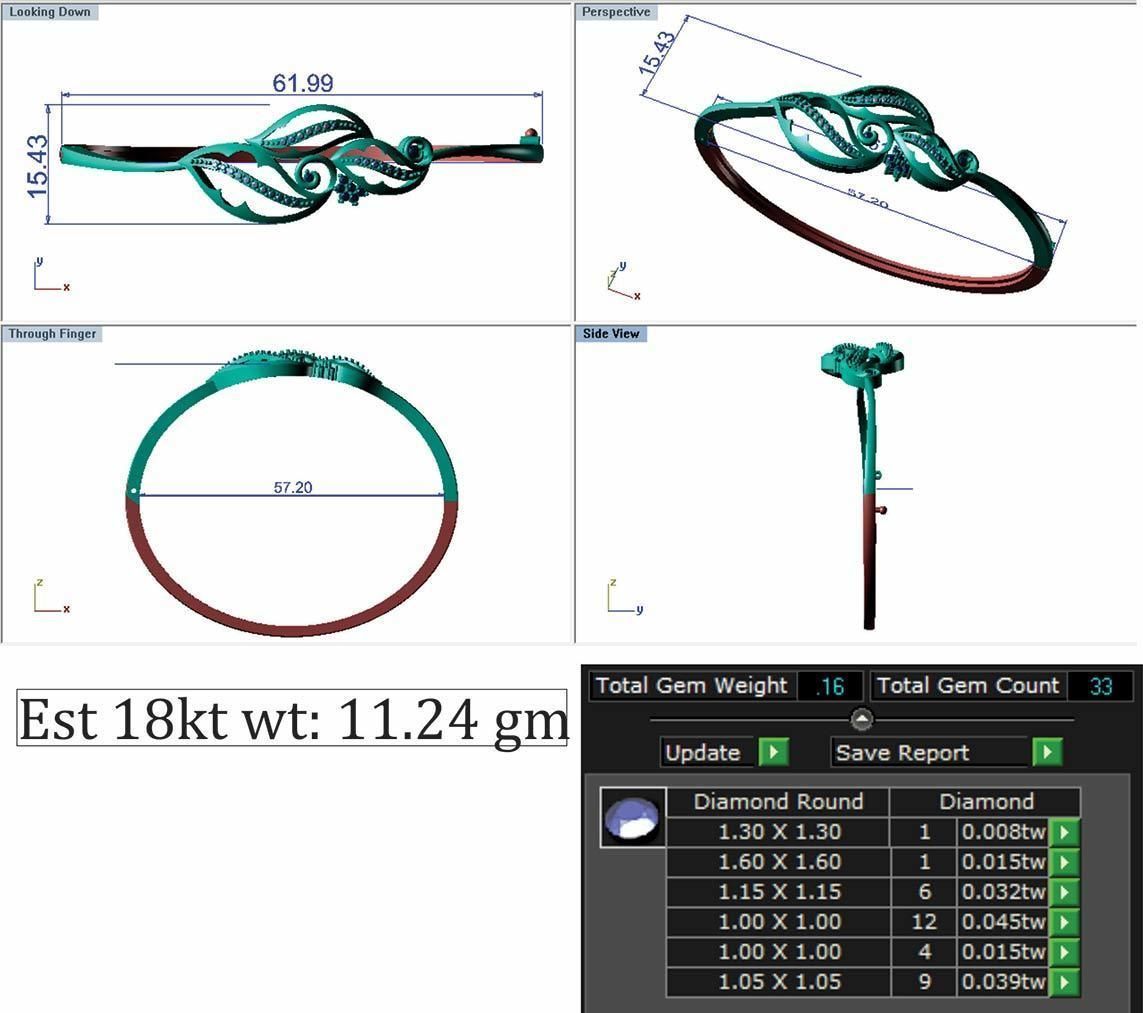Activate the Perspective viewport label
This screenshot has width=1143, height=1013.
click(x=616, y=12)
